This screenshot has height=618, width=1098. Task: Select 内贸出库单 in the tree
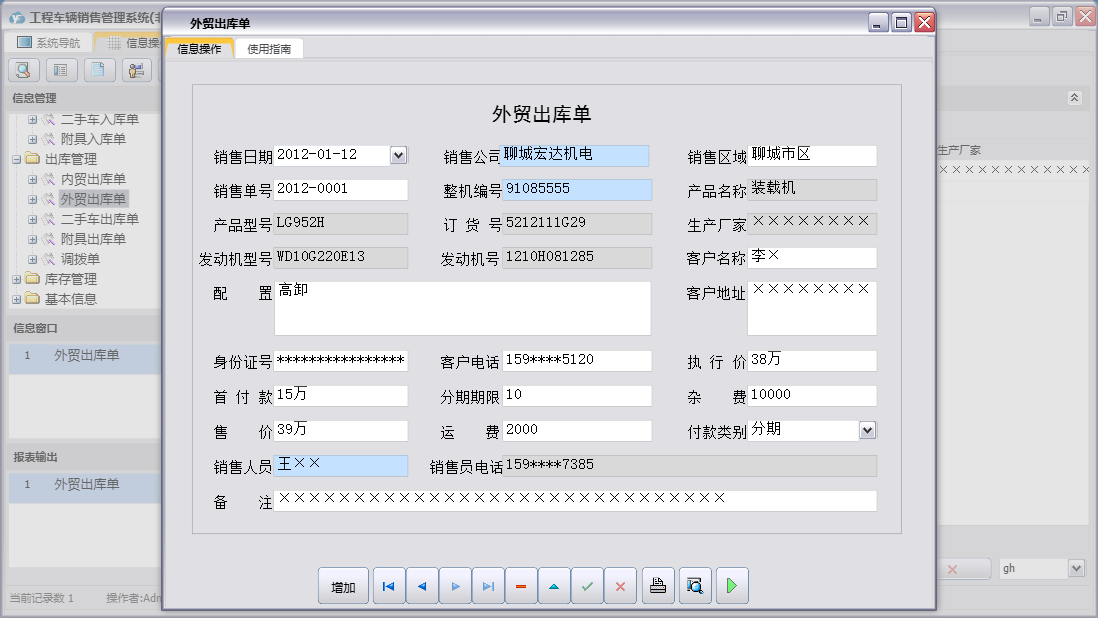point(93,179)
